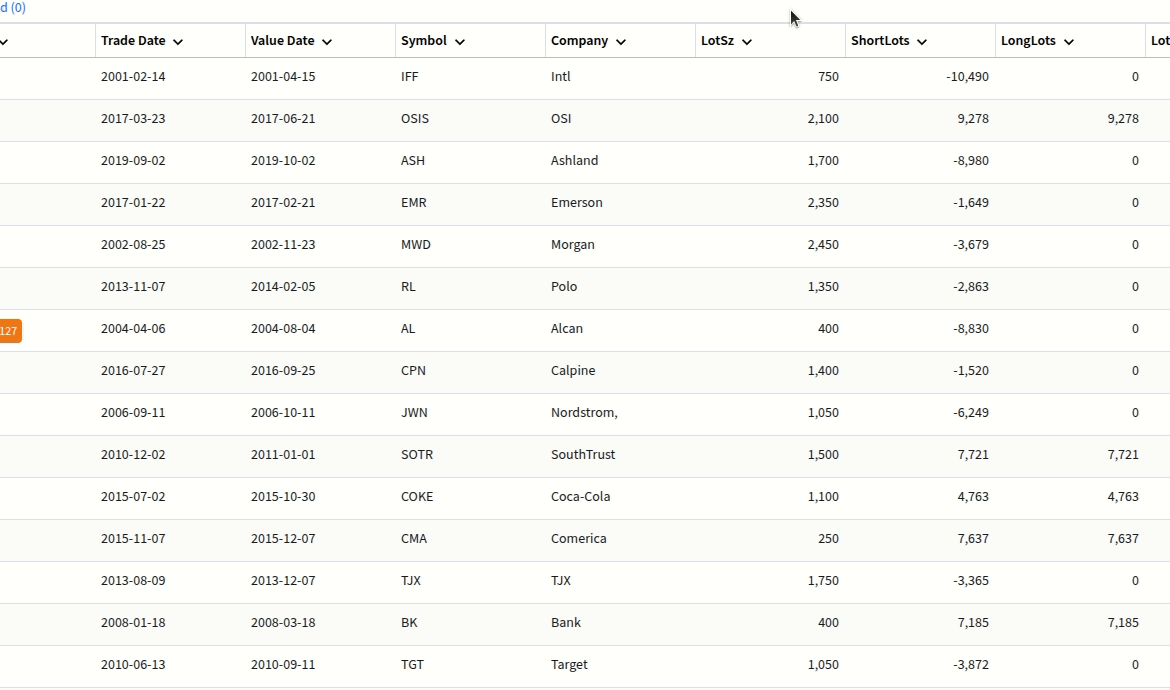Click the Bank company cell
This screenshot has width=1170, height=690.
[566, 622]
